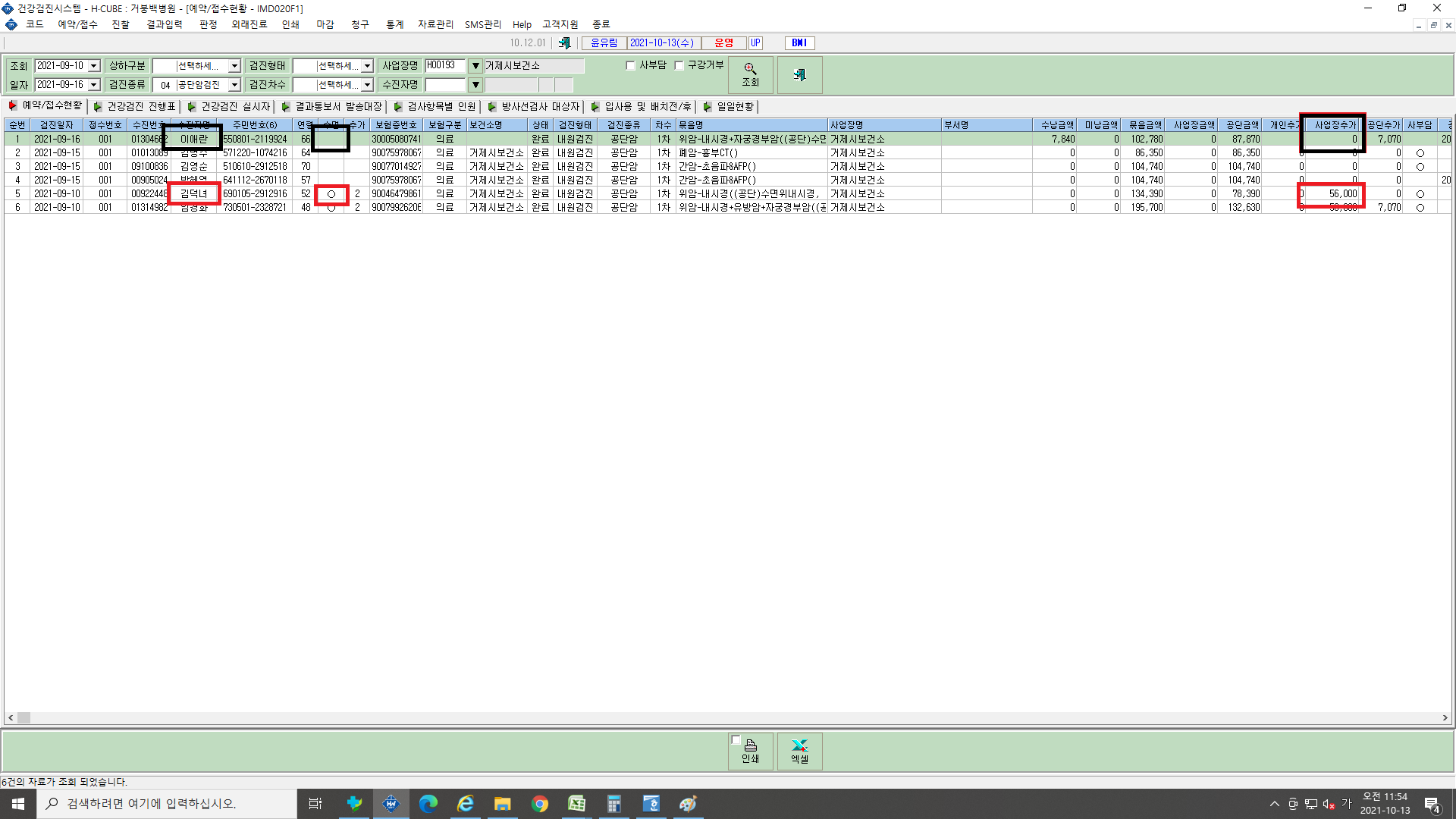Click the exit icon in the top toolbar

coord(564,43)
